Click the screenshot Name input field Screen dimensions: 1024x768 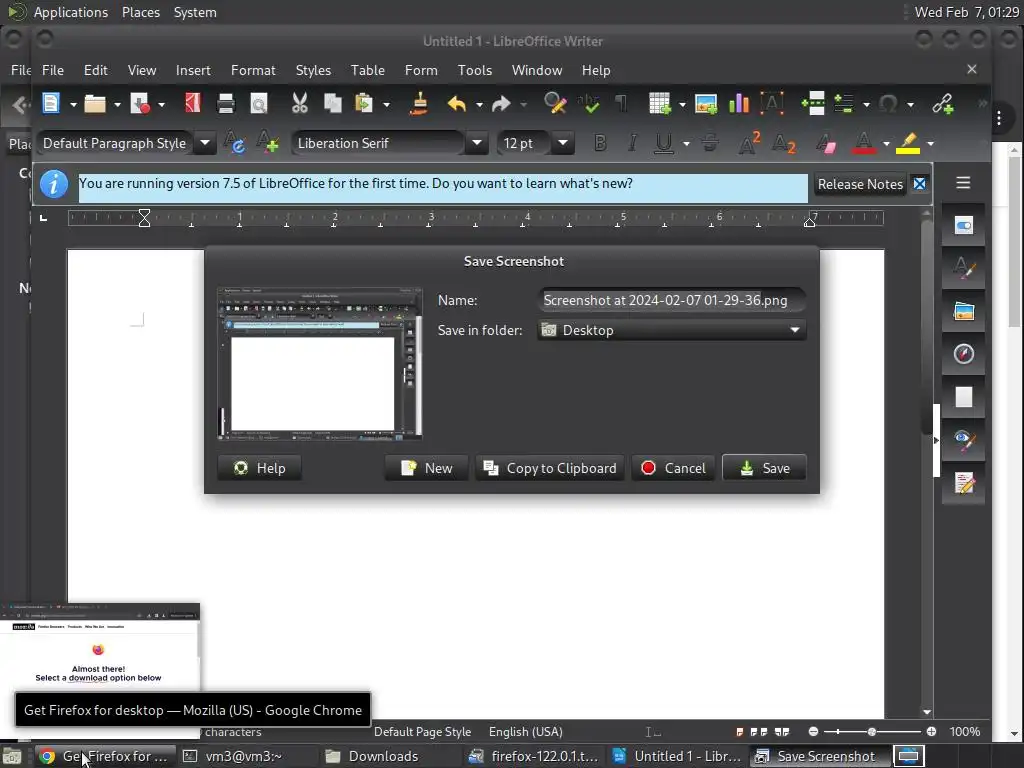pos(672,300)
